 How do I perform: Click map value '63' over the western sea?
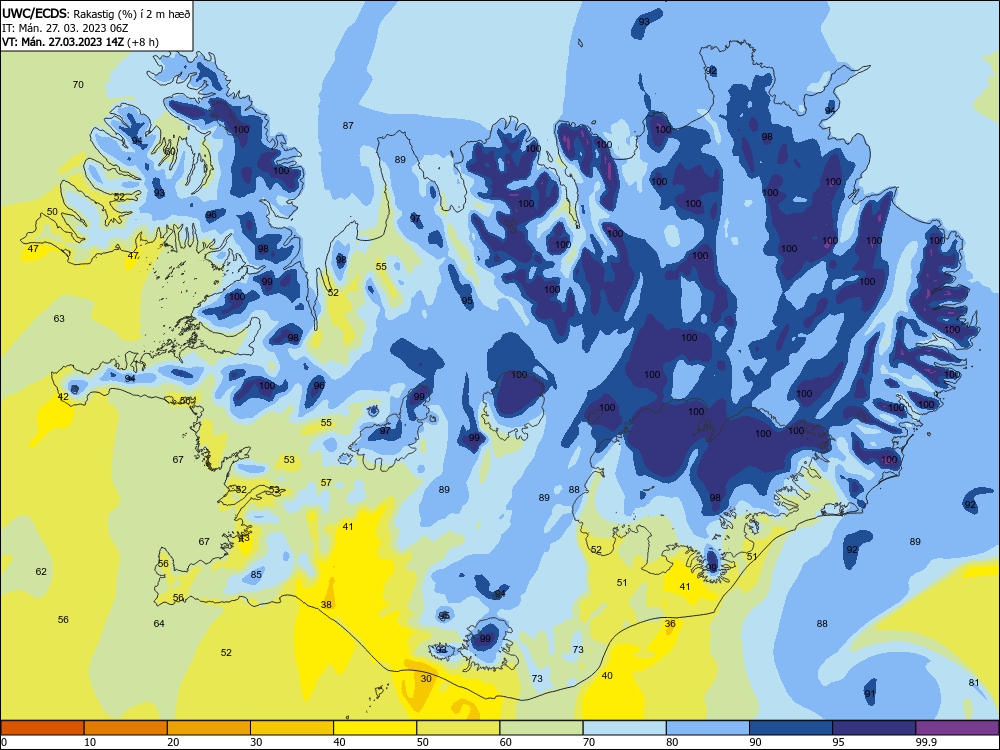tap(59, 318)
